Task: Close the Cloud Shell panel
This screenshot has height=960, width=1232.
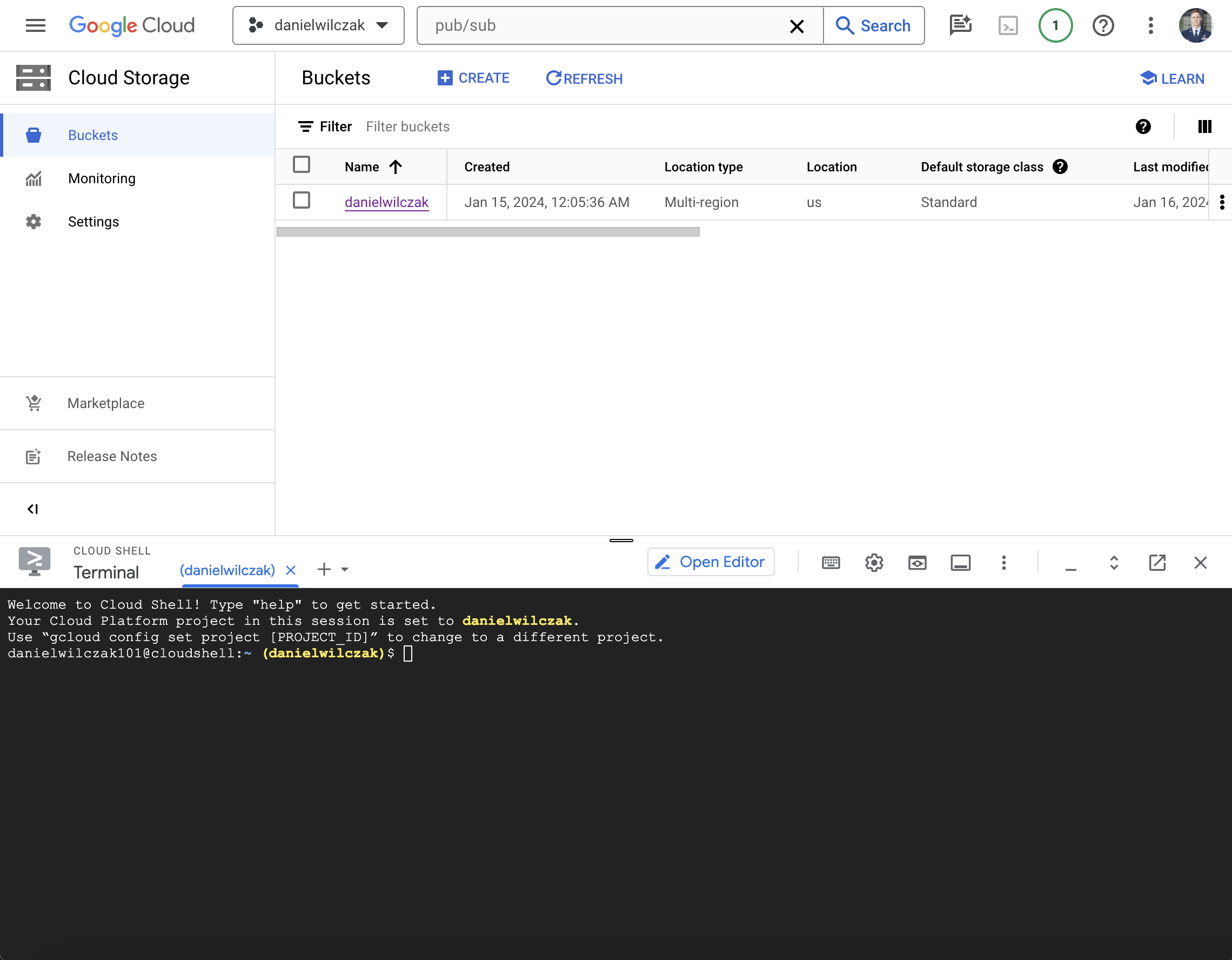Action: pyautogui.click(x=1201, y=563)
